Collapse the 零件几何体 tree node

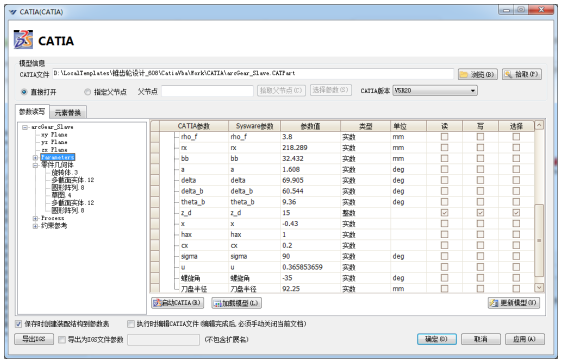point(35,165)
